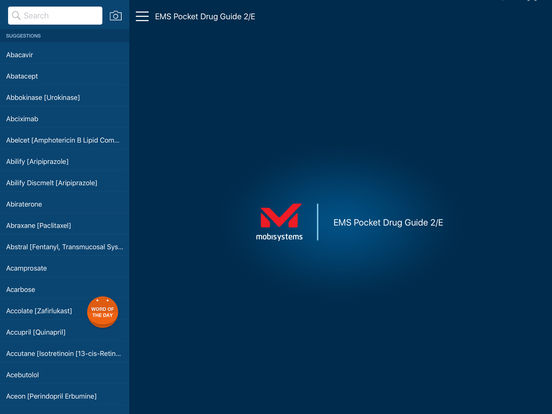Choose Abelcet [Amphotericin B Lipid Com... entry
The height and width of the screenshot is (414, 552).
pyautogui.click(x=64, y=140)
